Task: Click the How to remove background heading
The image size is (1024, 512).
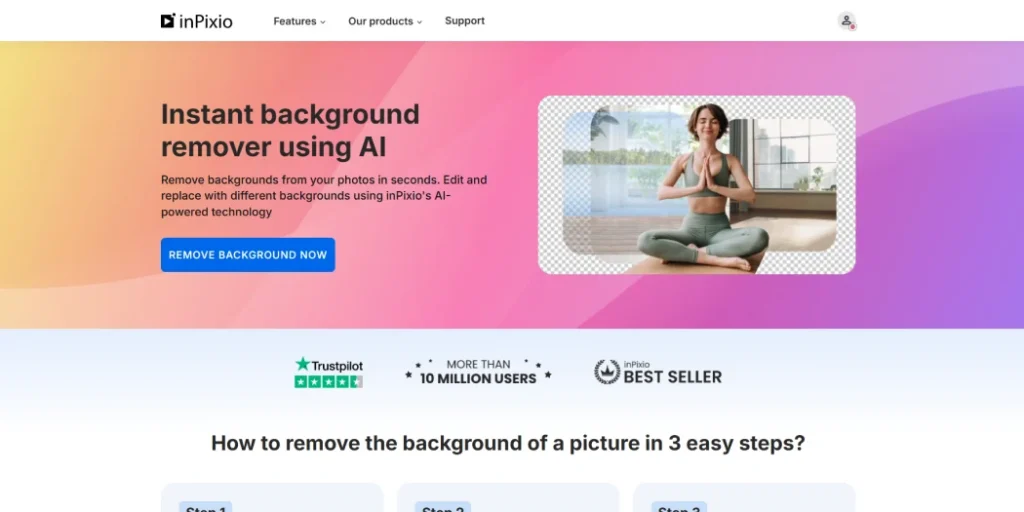Action: [508, 443]
